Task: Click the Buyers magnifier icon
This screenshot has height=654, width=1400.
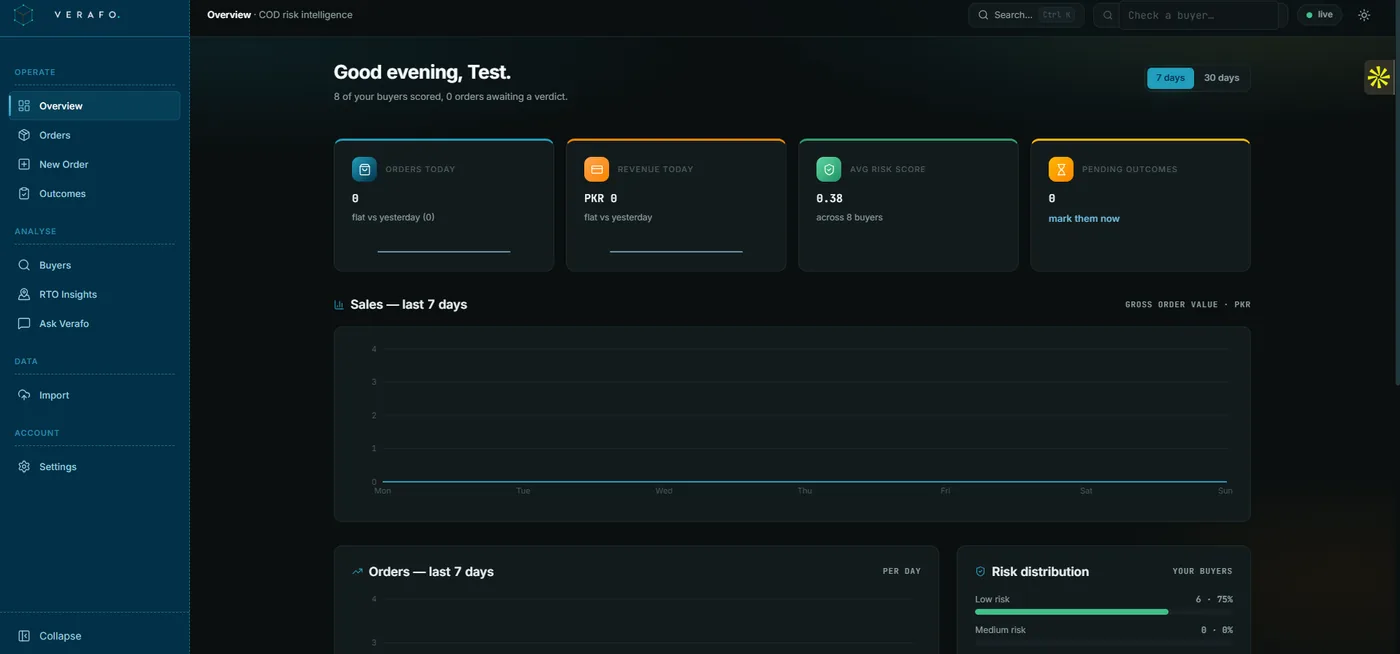Action: pyautogui.click(x=24, y=265)
